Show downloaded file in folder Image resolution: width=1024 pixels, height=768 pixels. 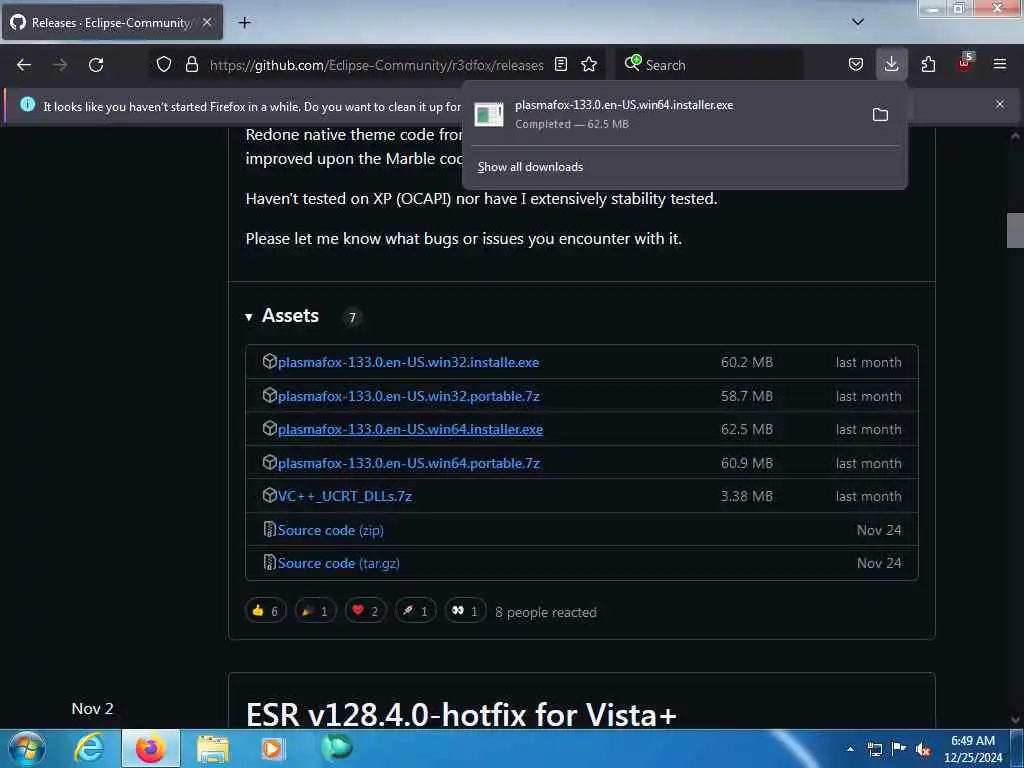pos(880,115)
